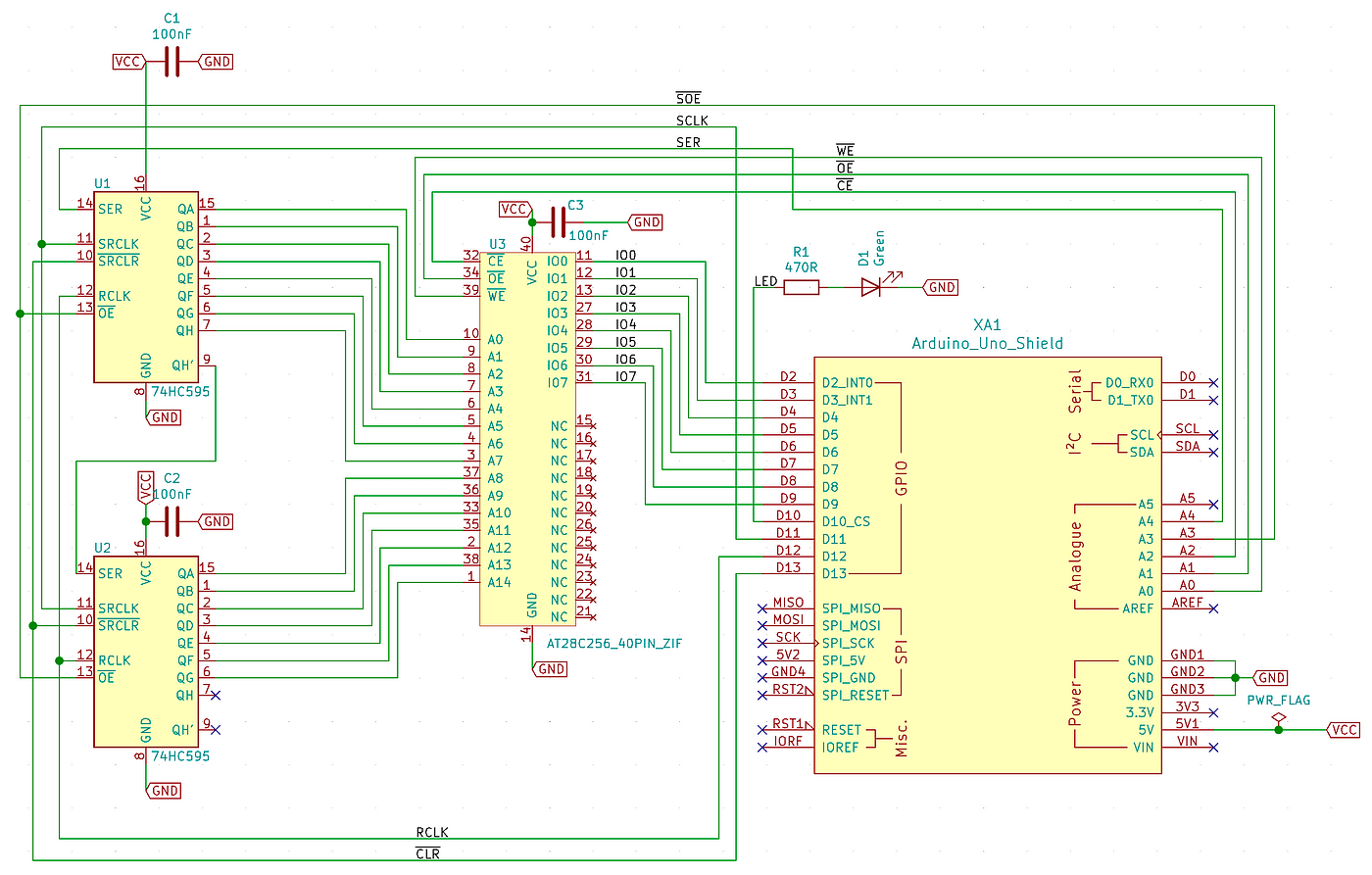This screenshot has height=875, width=1372.
Task: Click the VCC power flag beside C1
Action: [x=129, y=62]
